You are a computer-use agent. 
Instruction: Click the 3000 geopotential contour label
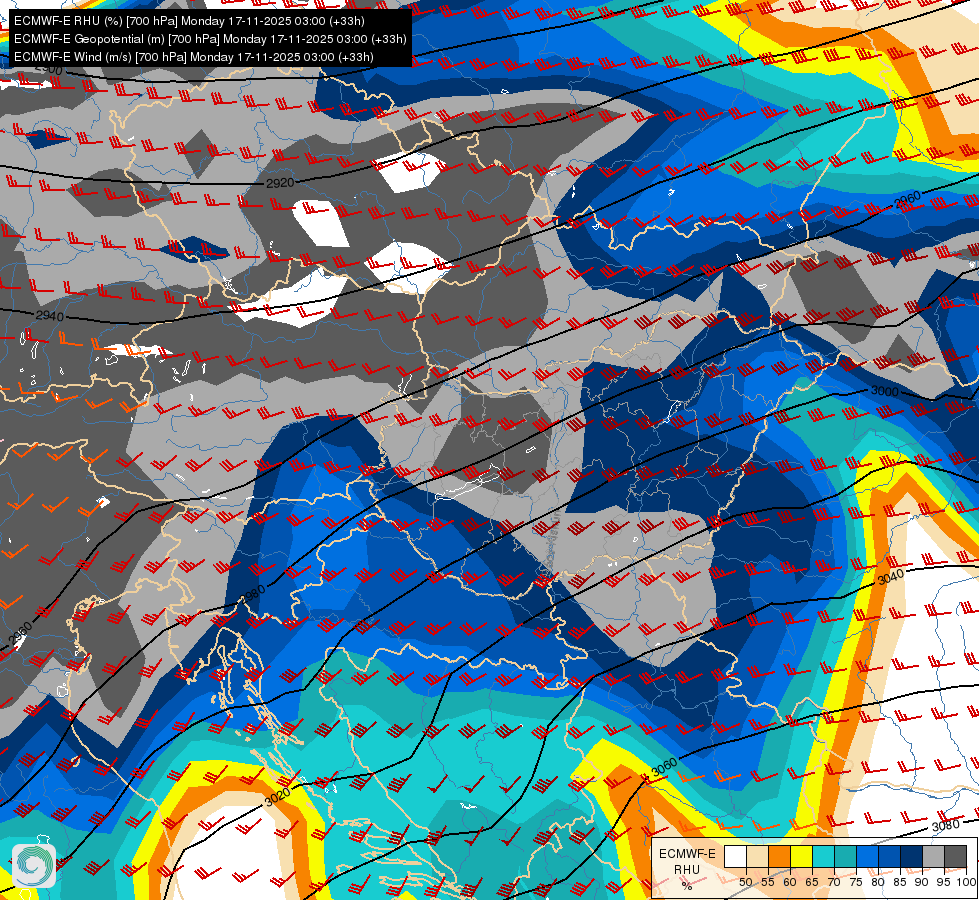coord(885,392)
